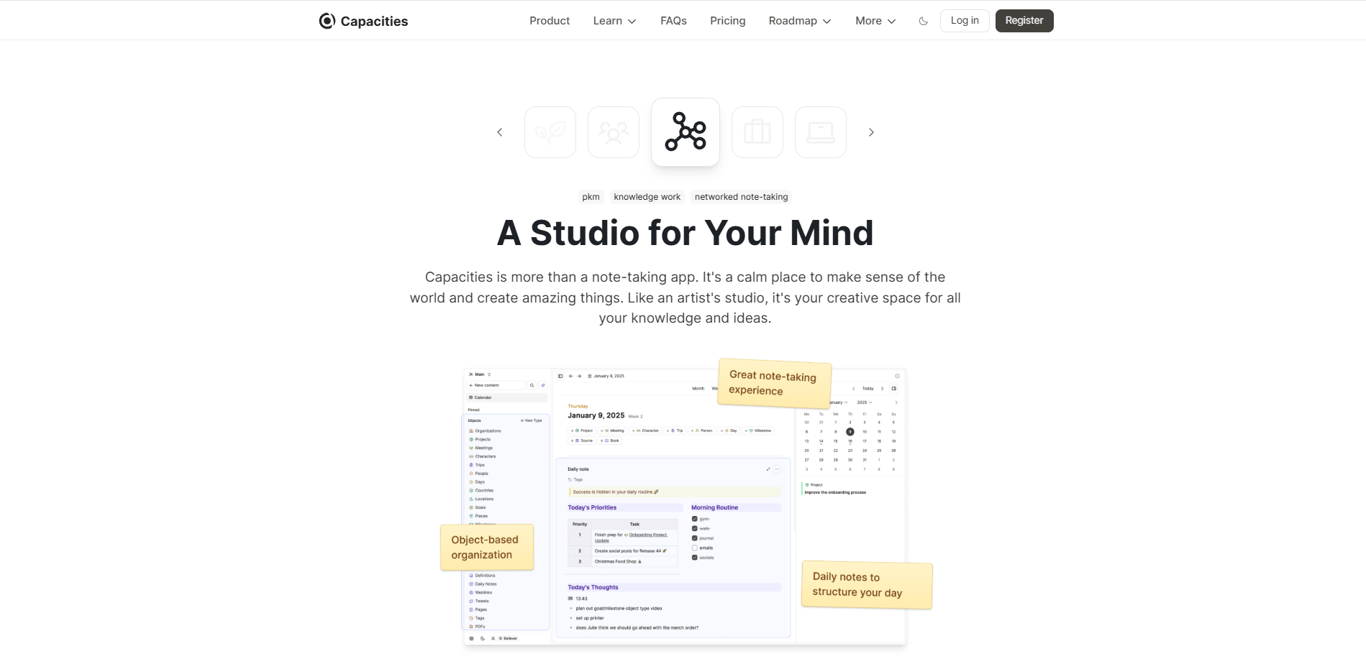Select the laptop use-case icon

tap(820, 132)
